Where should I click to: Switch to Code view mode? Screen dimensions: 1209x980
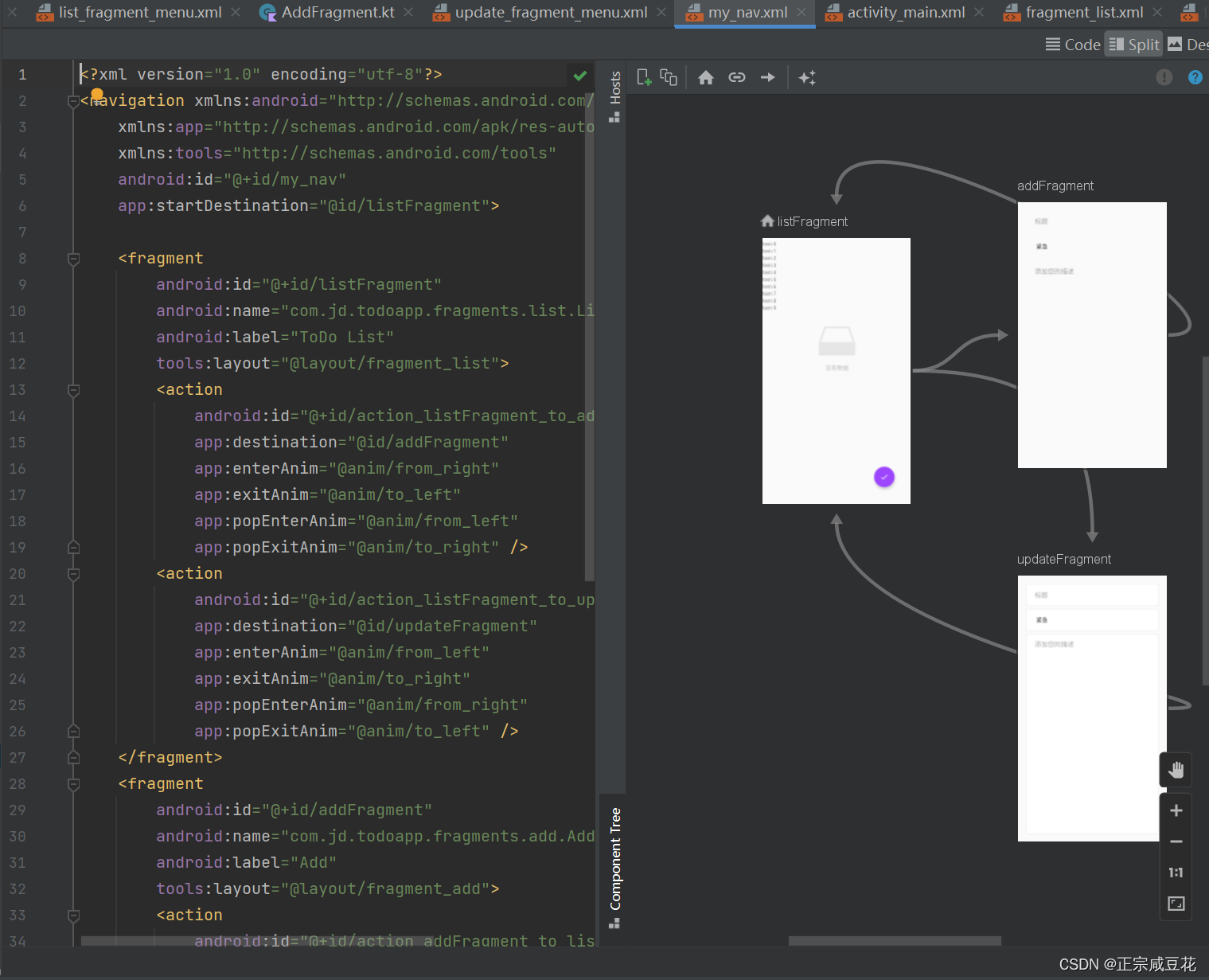coord(1073,45)
